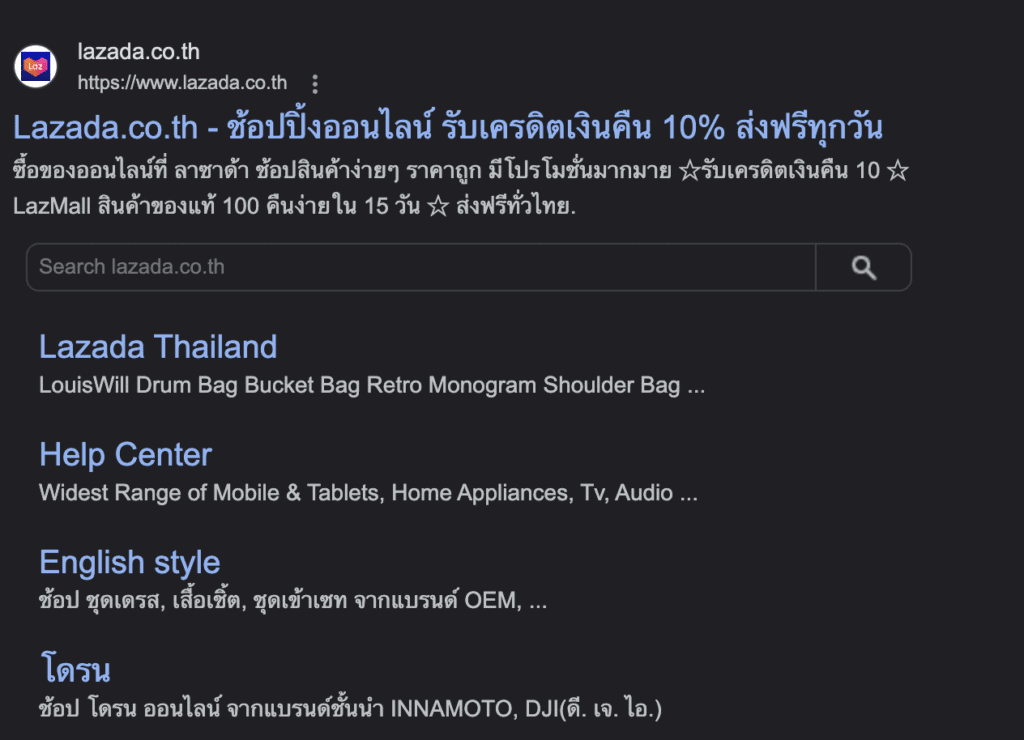1024x740 pixels.
Task: Click the LouisWill Drum Bag description text
Action: (370, 385)
